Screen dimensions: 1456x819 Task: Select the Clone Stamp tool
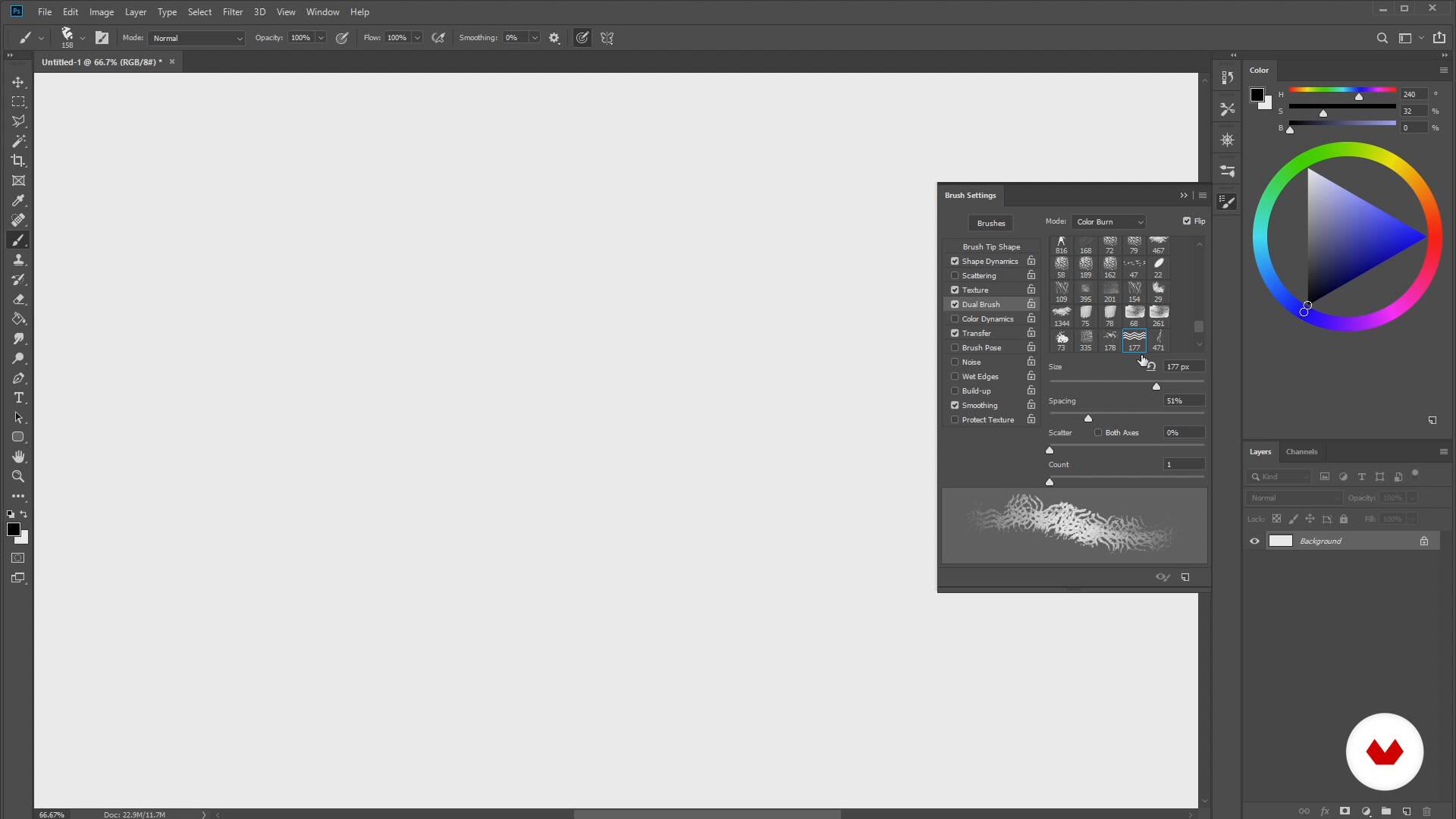[18, 259]
